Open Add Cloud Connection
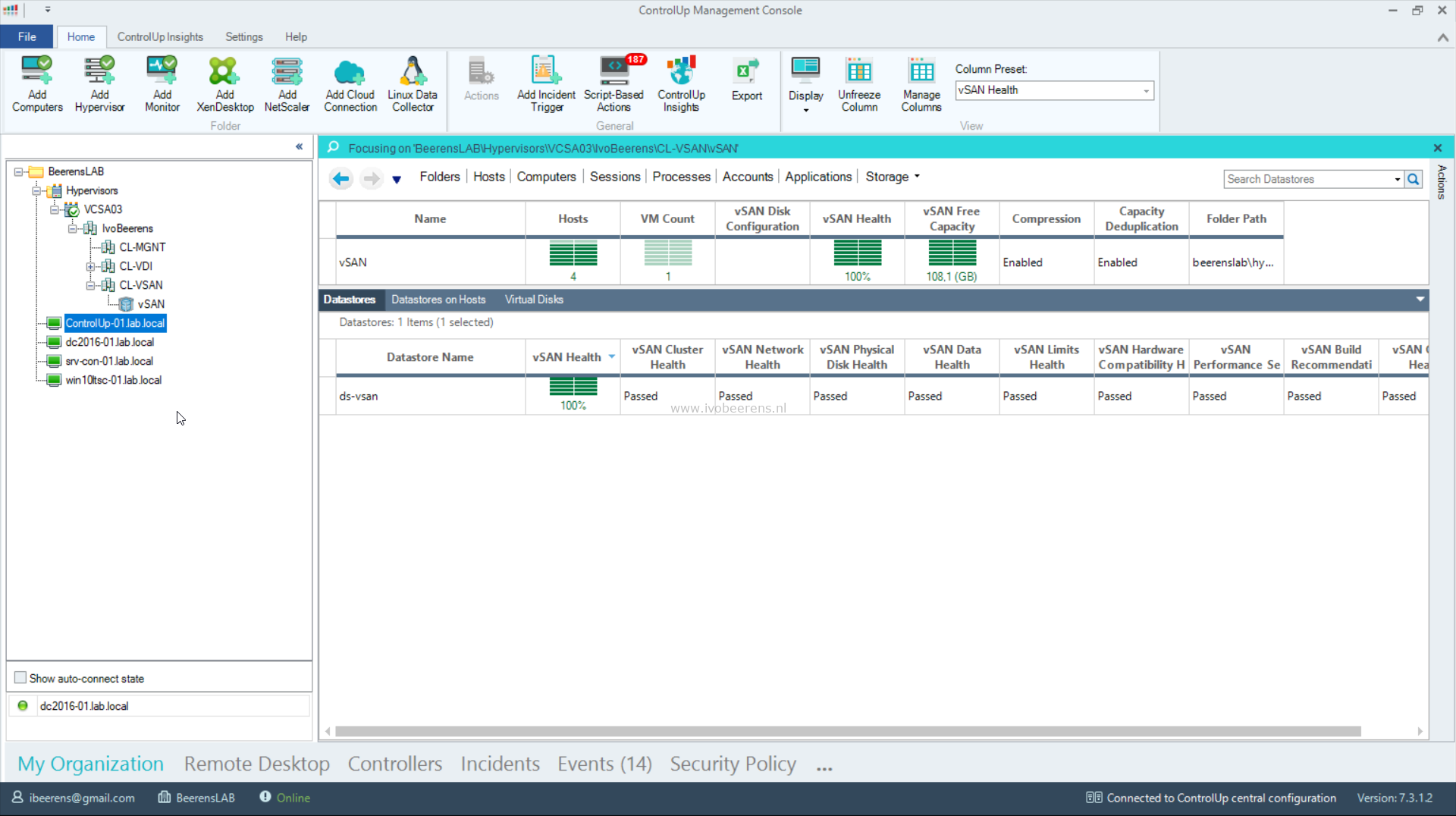Image resolution: width=1456 pixels, height=816 pixels. tap(350, 83)
